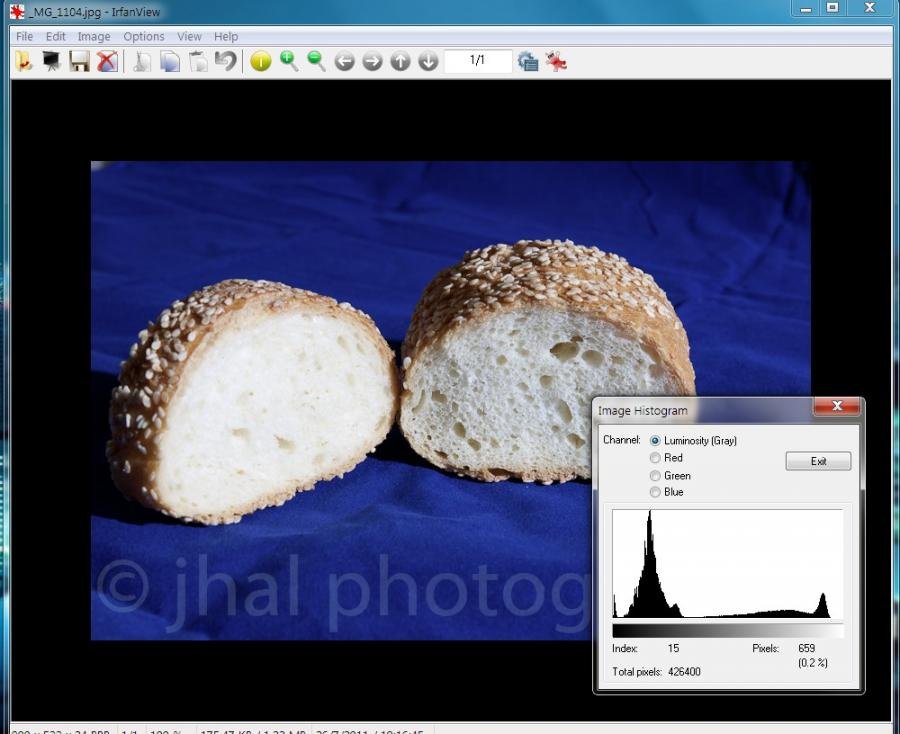Image resolution: width=900 pixels, height=734 pixels.
Task: Cut selection with the scissors icon
Action: (141, 61)
